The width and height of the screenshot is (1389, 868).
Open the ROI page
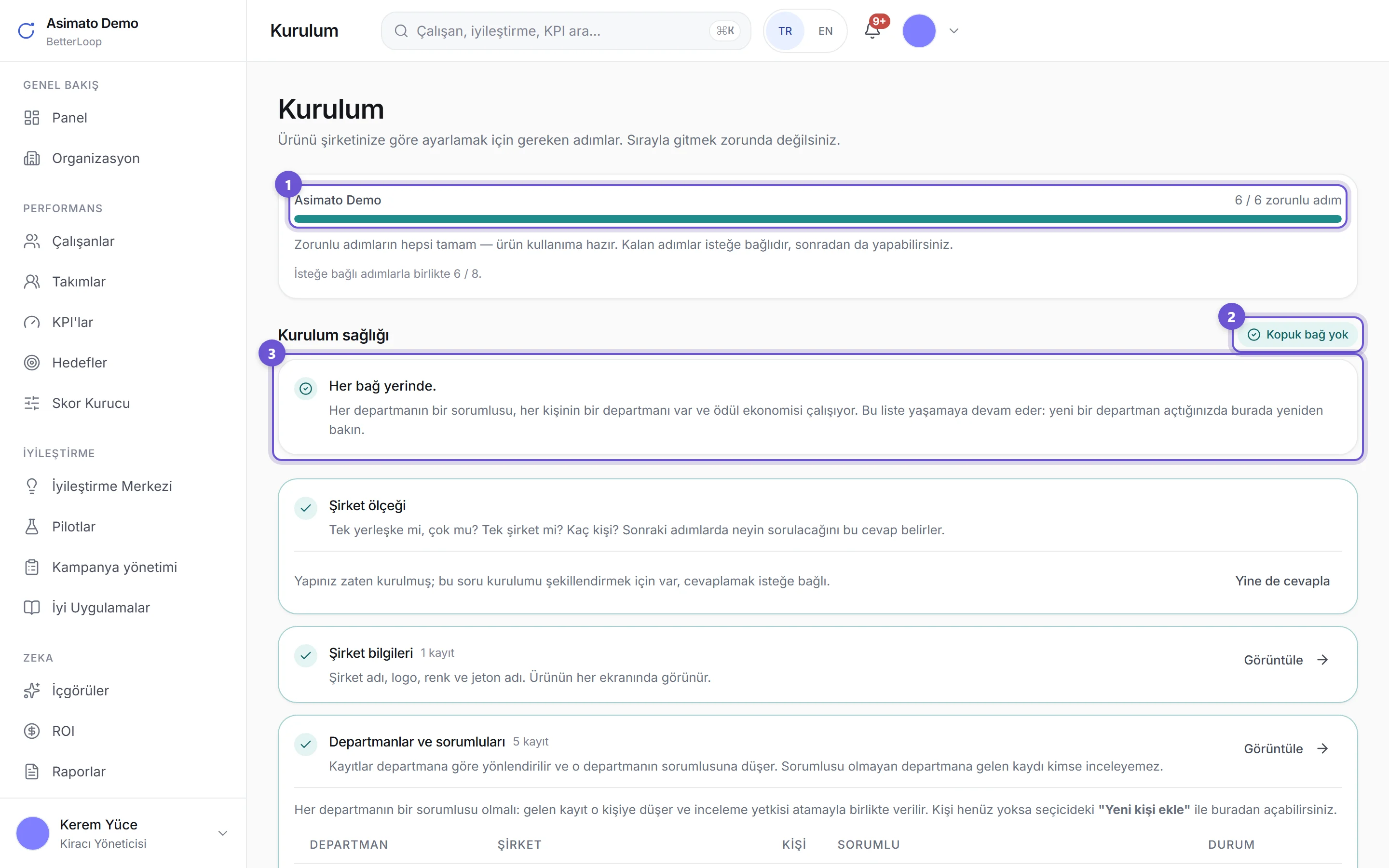coord(123,732)
